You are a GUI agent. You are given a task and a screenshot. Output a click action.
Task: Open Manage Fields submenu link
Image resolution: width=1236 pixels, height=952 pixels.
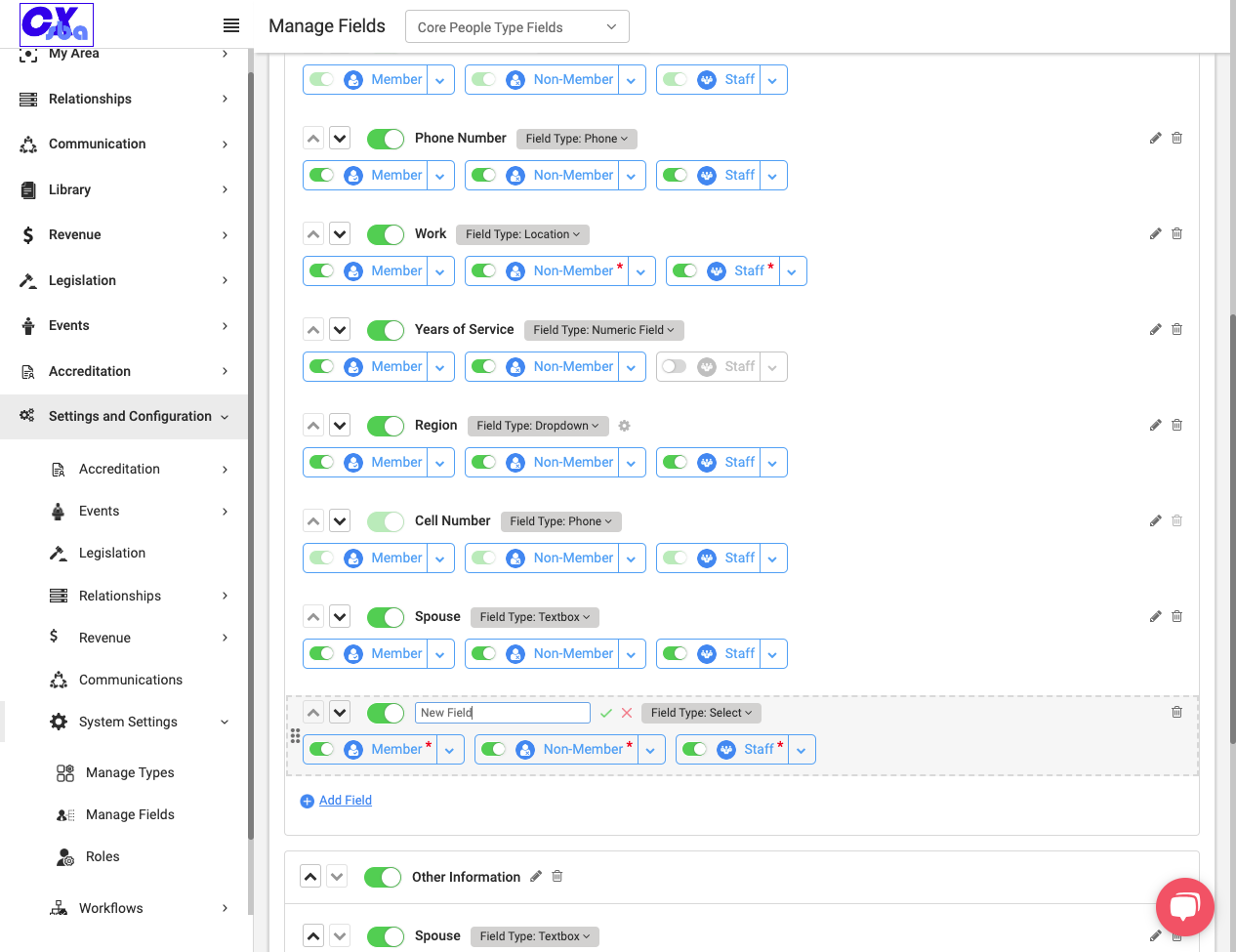(x=130, y=814)
